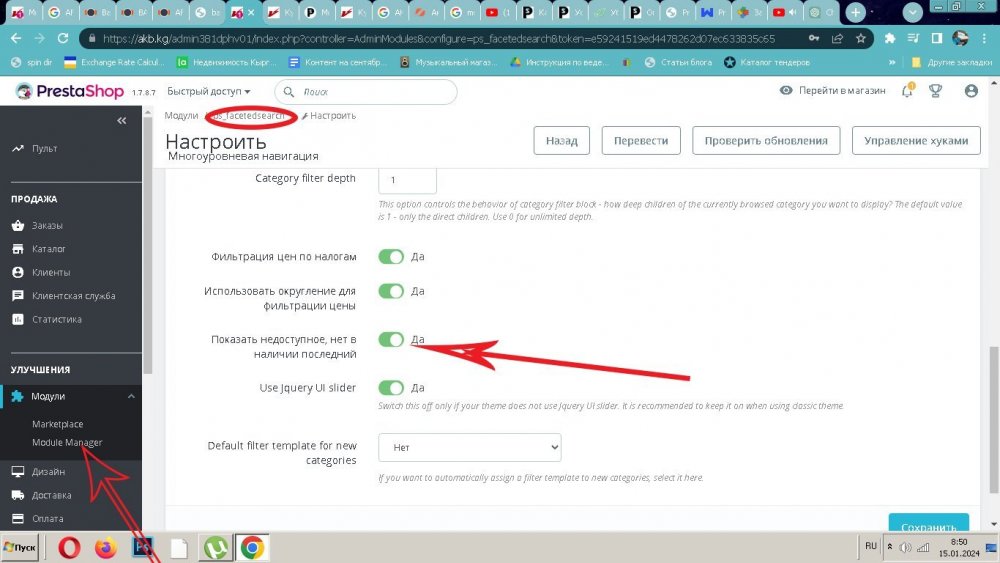Screen dimensions: 1000x563
Task: Click Управление хуками button
Action: pos(916,140)
